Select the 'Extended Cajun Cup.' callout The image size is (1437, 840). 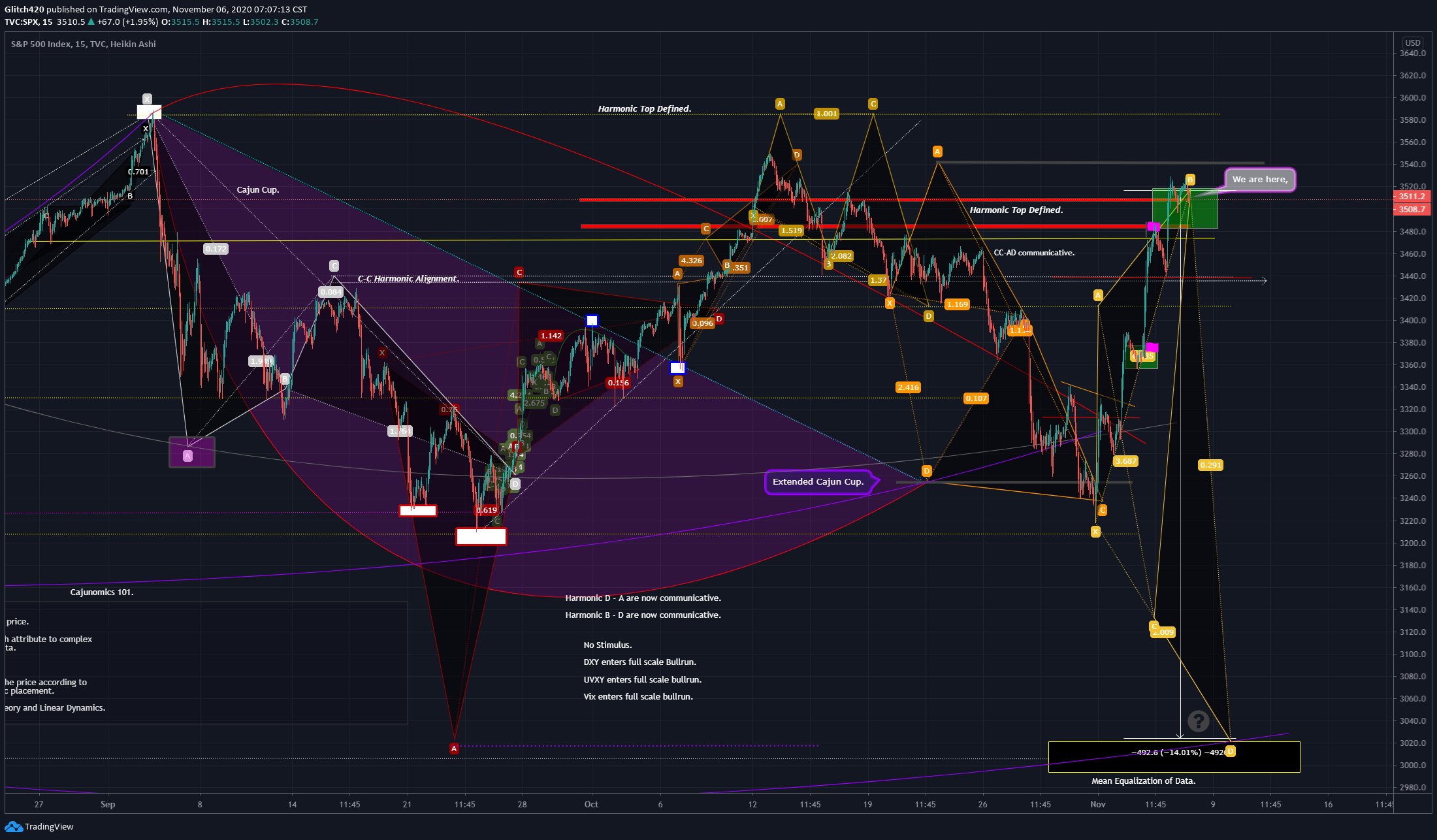818,482
